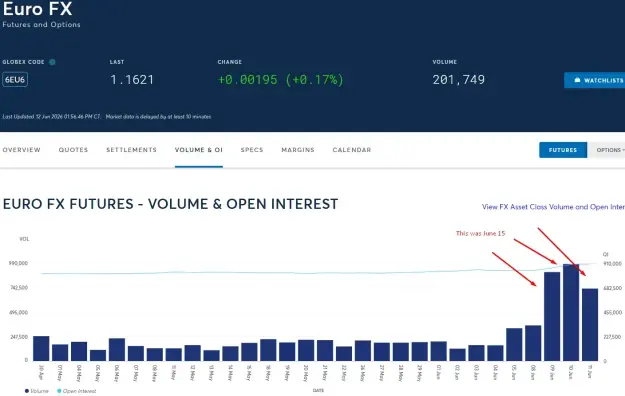625x396 pixels.
Task: Toggle the Volume series in chart legend
Action: point(37,391)
